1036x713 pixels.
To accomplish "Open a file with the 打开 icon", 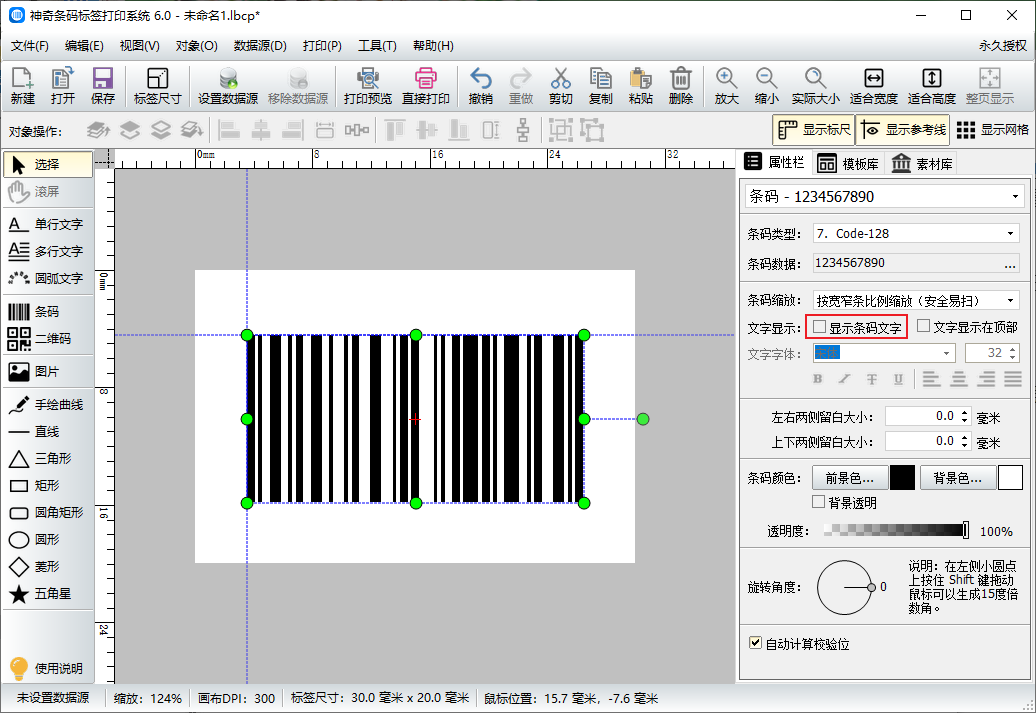I will 63,86.
